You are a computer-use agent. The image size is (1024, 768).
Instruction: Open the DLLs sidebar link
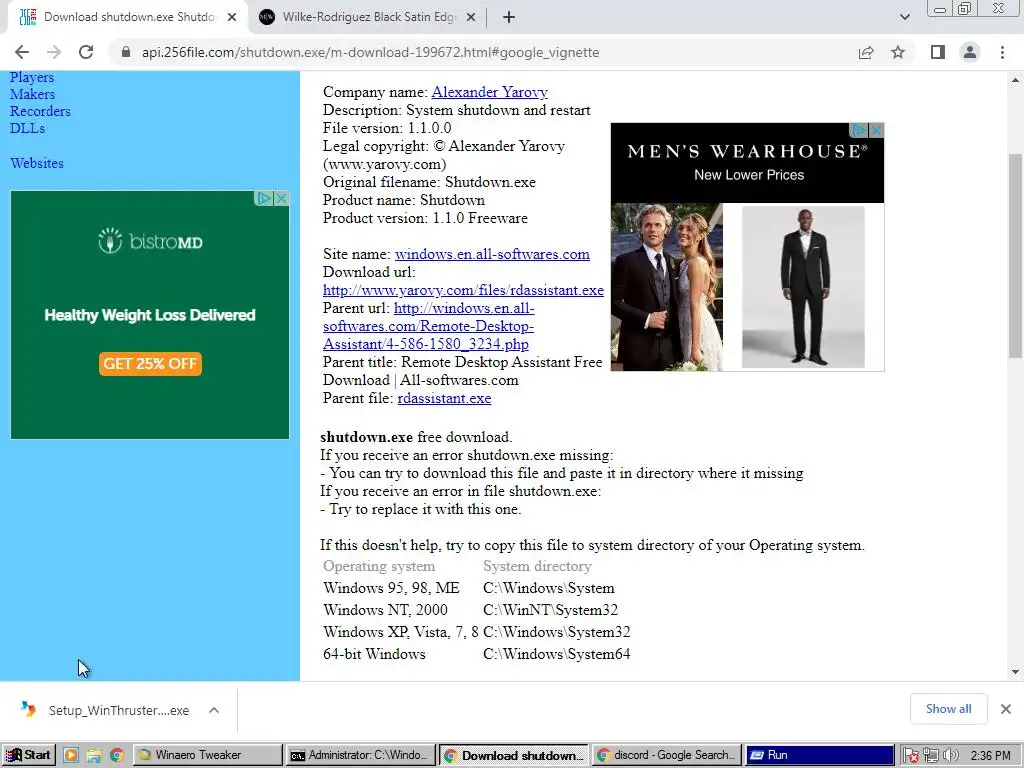27,128
